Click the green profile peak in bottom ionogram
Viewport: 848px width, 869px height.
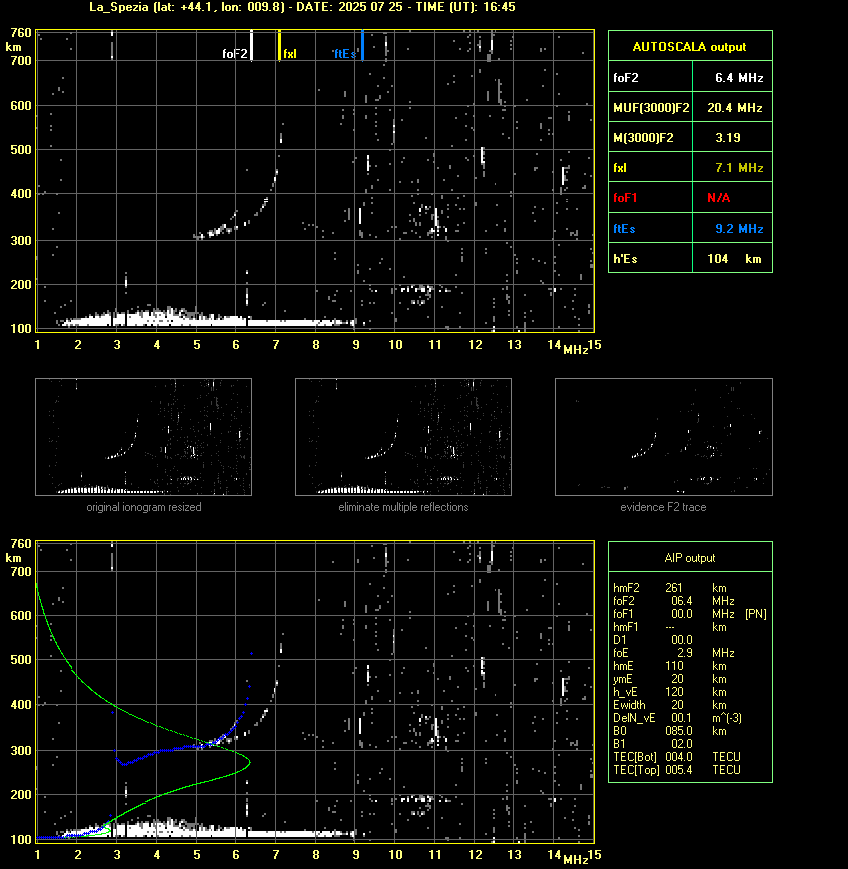[249, 762]
